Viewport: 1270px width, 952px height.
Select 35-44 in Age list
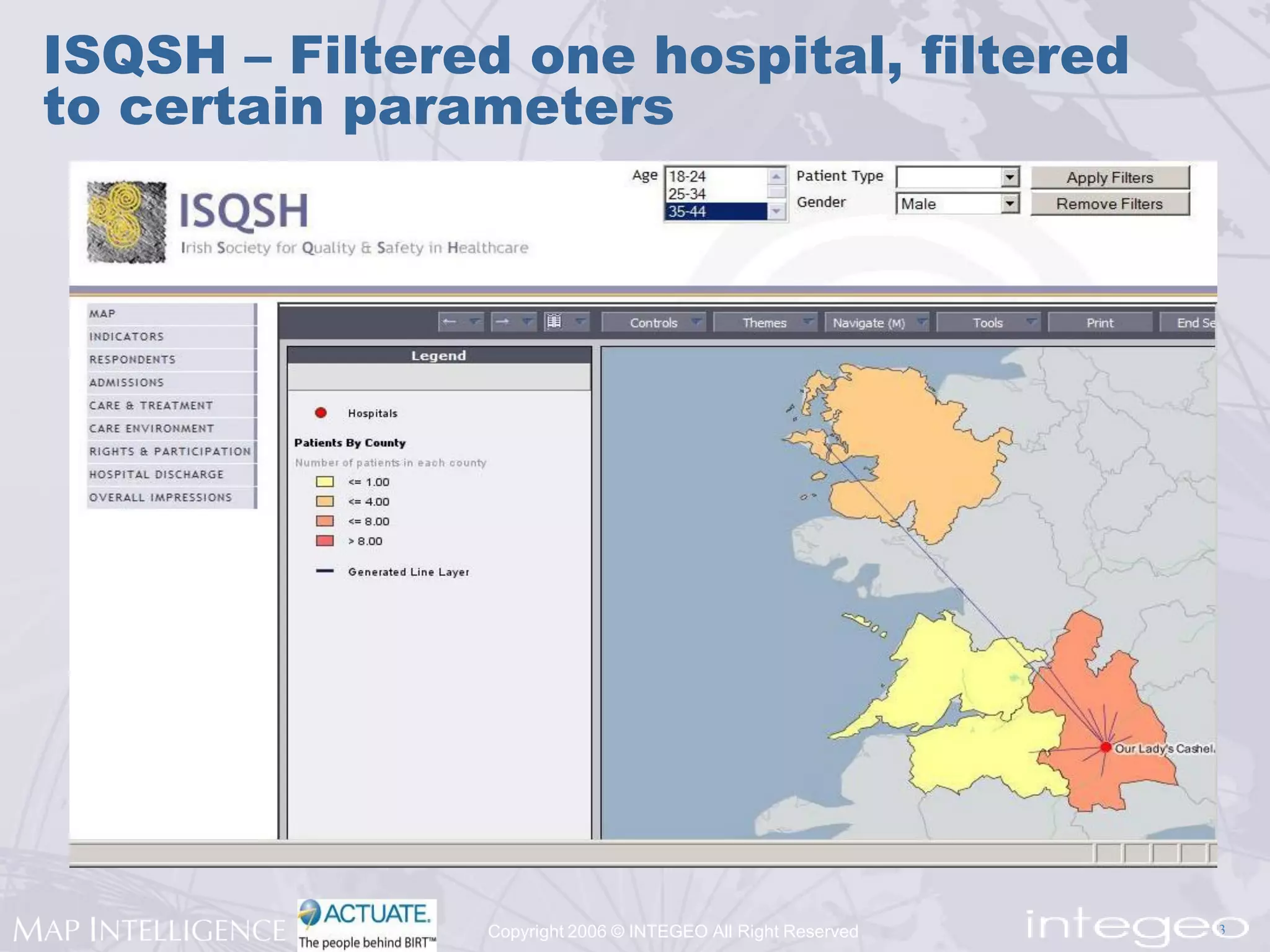pyautogui.click(x=716, y=211)
